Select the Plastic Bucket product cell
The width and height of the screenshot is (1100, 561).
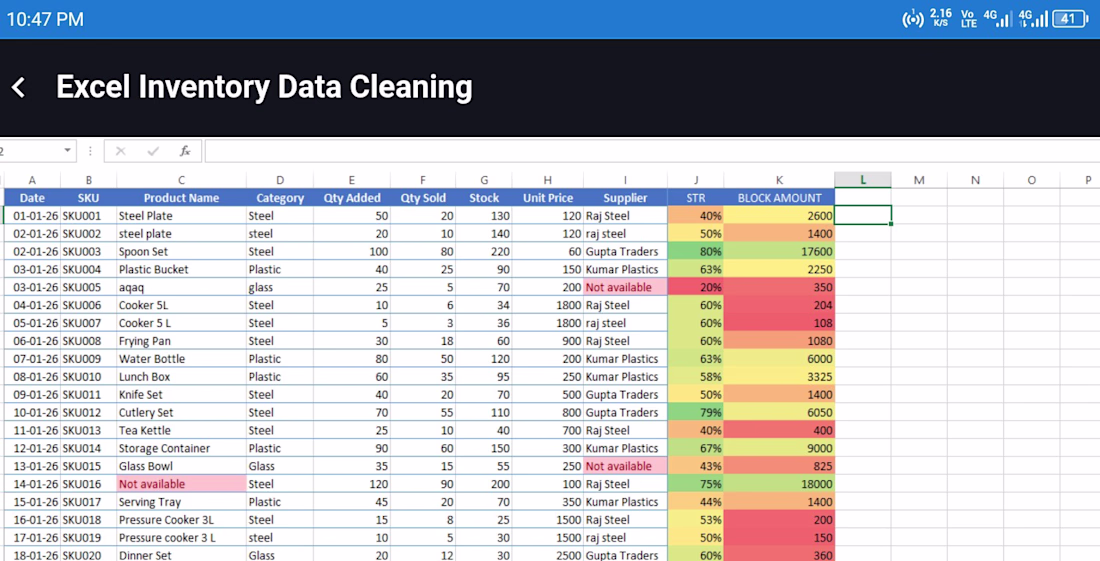pyautogui.click(x=182, y=269)
